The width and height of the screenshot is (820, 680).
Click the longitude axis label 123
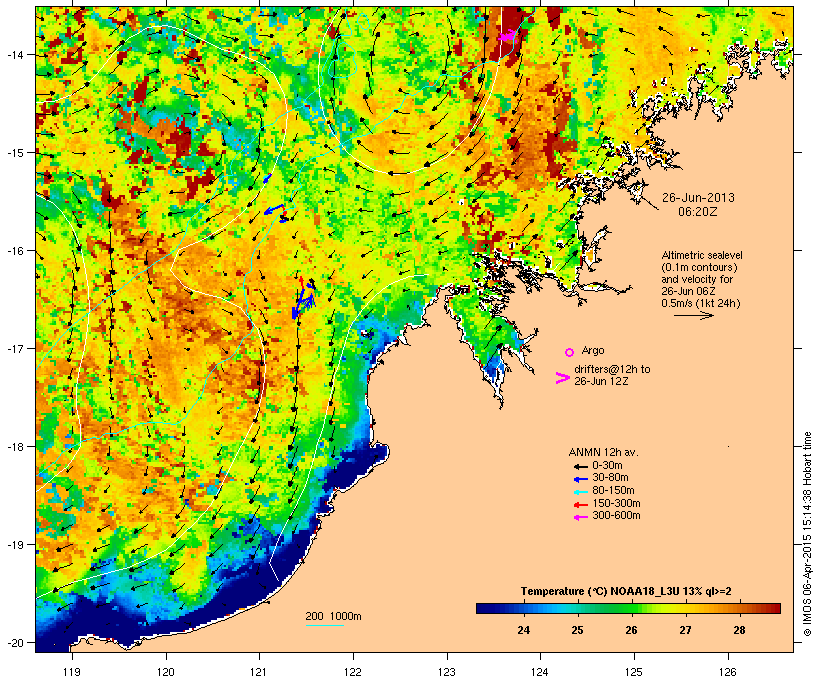[447, 672]
